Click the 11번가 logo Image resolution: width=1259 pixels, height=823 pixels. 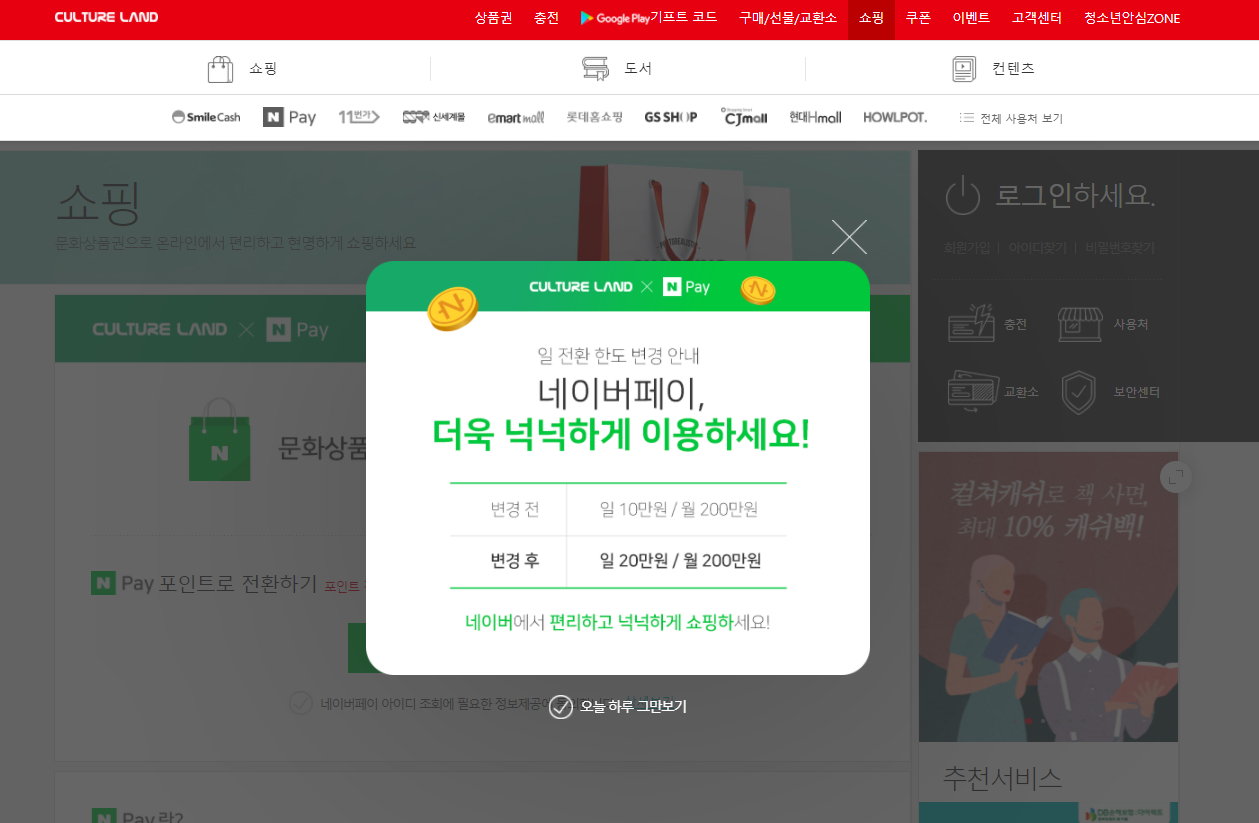(359, 117)
